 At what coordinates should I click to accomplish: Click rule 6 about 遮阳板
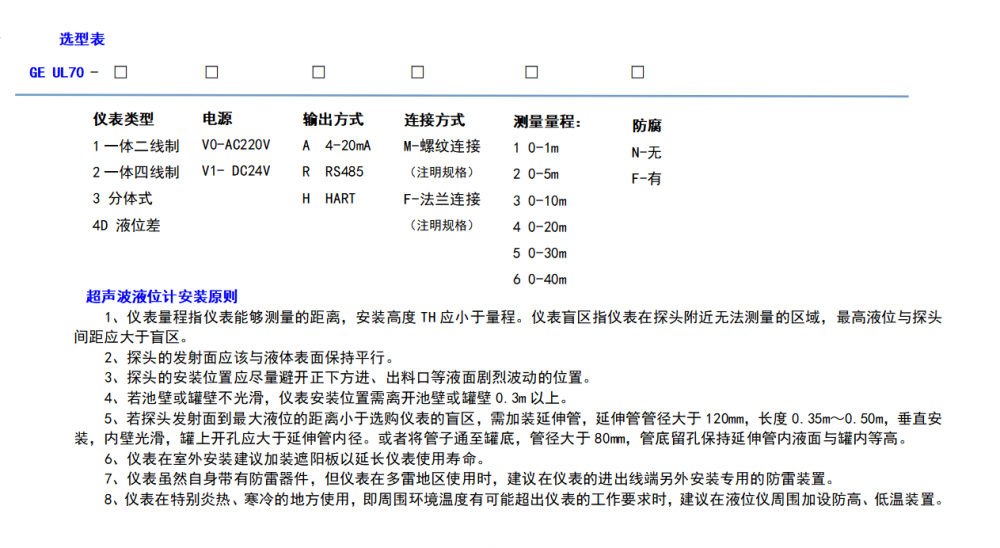click(295, 459)
